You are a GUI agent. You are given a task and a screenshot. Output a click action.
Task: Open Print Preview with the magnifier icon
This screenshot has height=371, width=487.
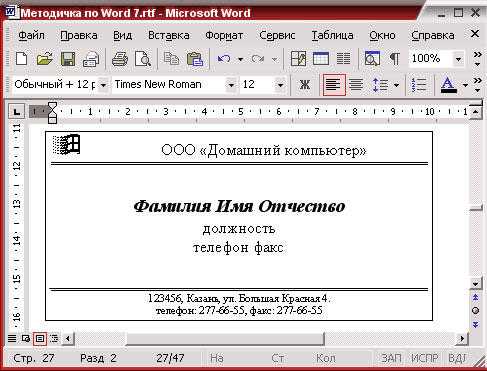coord(143,59)
